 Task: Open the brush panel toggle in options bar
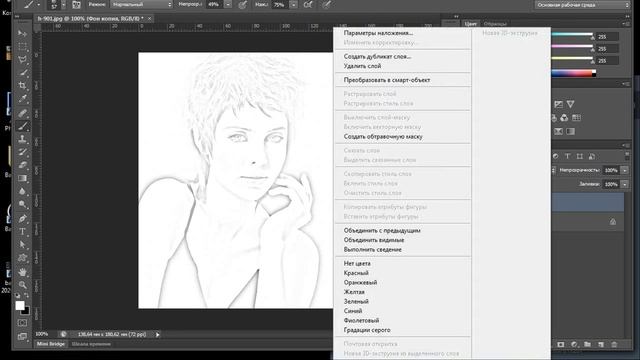pos(76,4)
